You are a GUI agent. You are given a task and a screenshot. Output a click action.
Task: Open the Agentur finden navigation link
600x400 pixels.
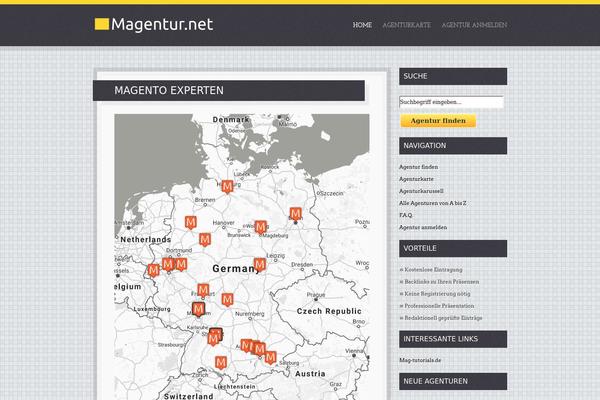coord(419,167)
